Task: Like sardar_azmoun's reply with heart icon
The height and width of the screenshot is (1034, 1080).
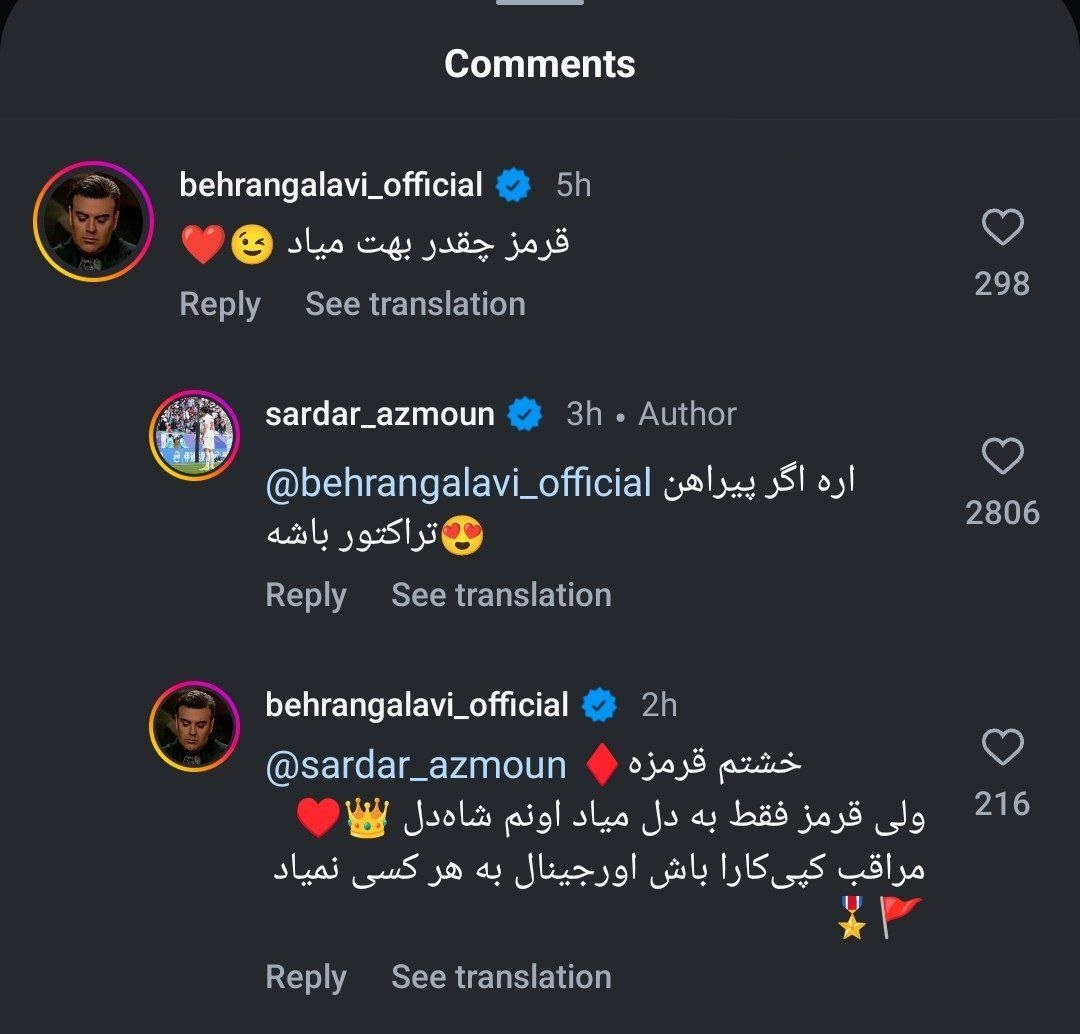Action: (1002, 457)
